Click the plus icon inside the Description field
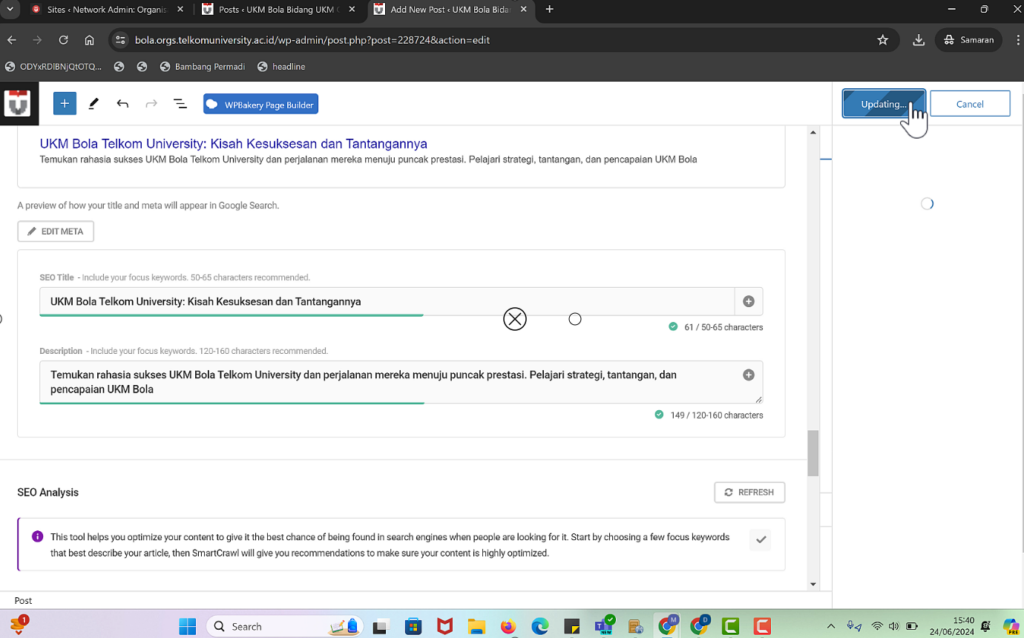Viewport: 1024px width, 638px height. click(748, 374)
